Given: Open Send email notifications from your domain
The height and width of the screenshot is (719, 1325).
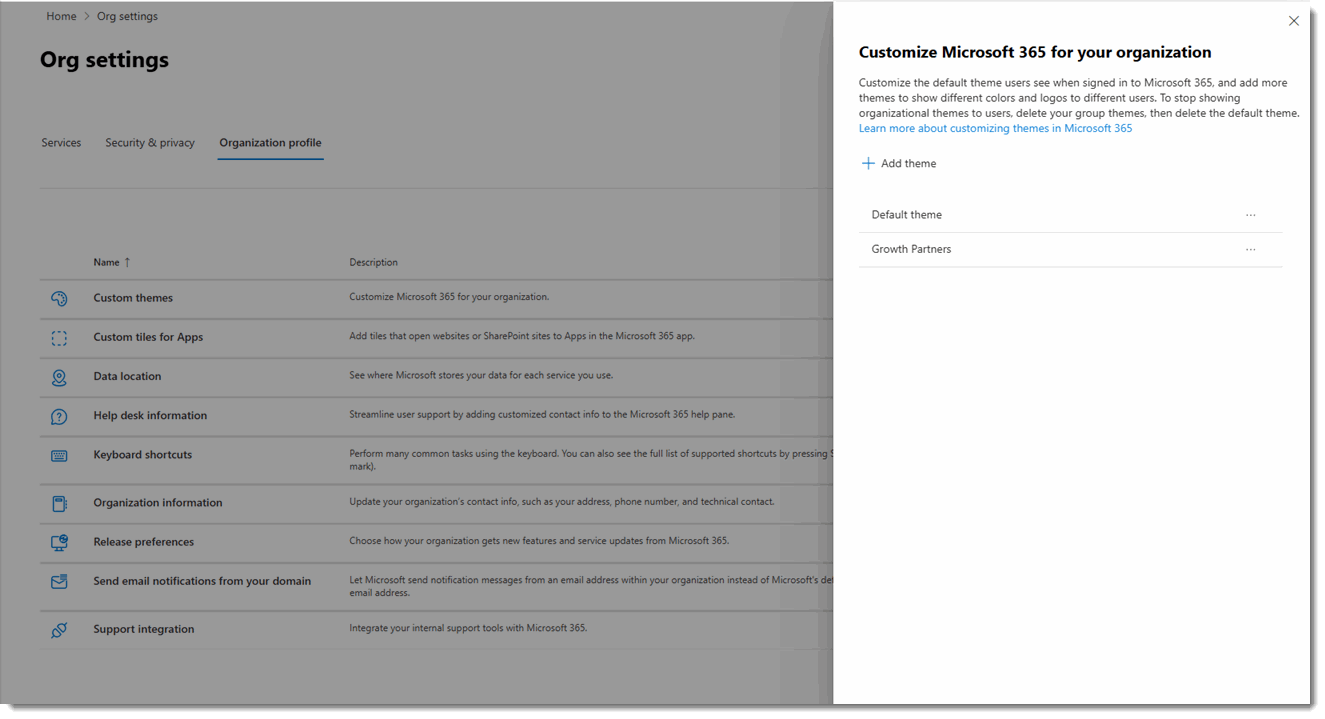Looking at the screenshot, I should tap(202, 580).
